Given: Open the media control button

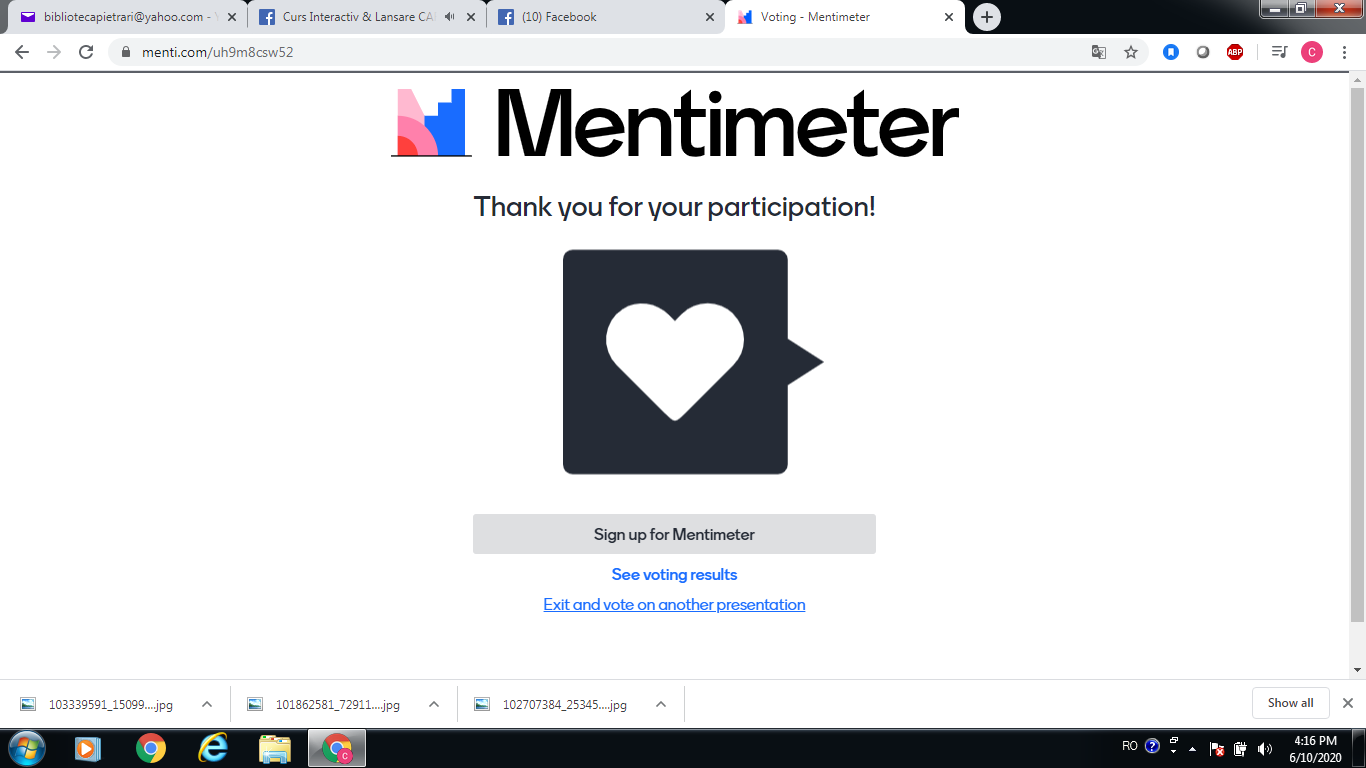Looking at the screenshot, I should (1279, 52).
